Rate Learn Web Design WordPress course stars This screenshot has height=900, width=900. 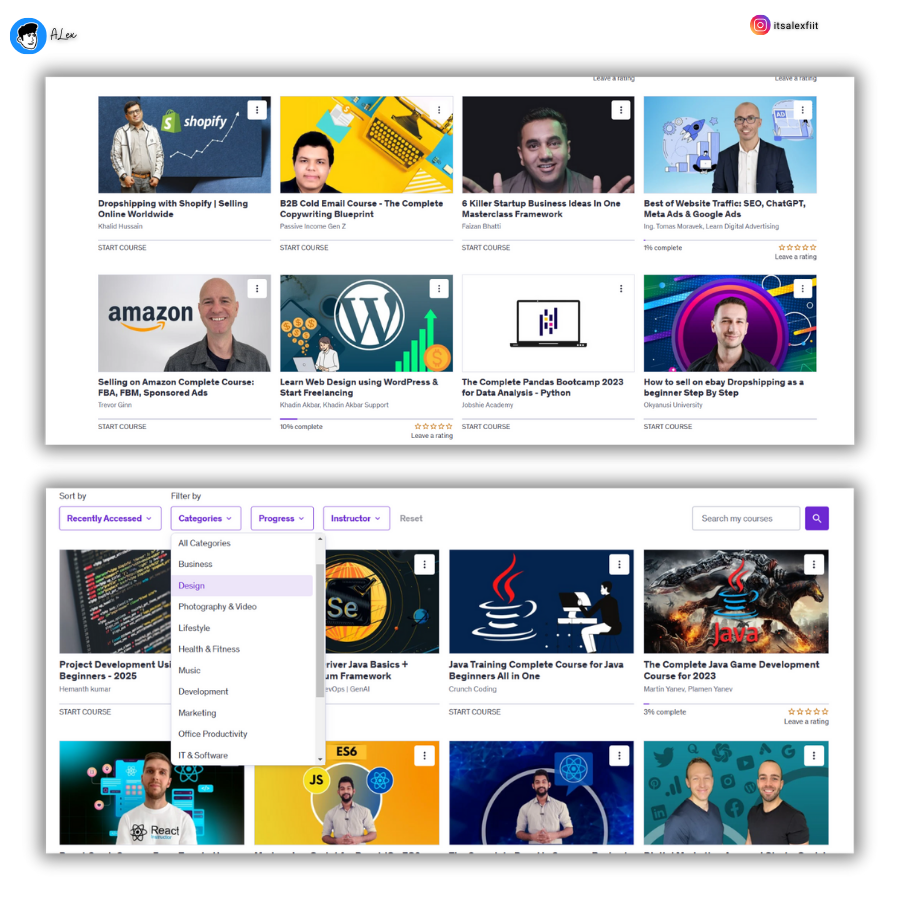click(433, 426)
